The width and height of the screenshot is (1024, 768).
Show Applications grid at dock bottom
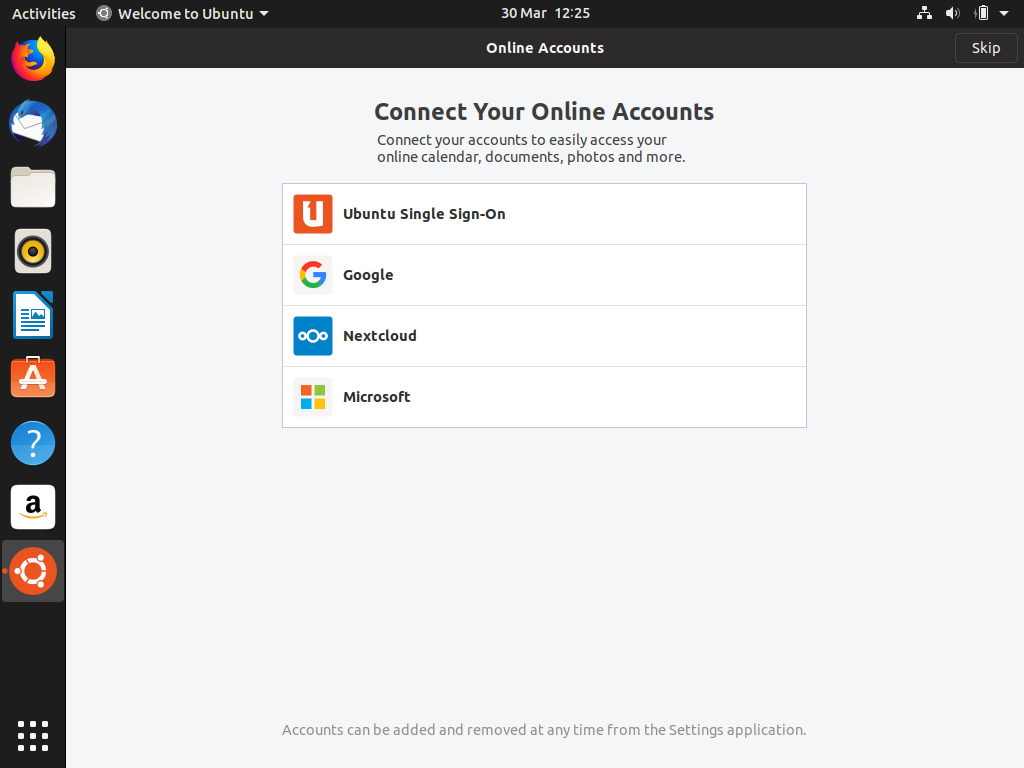pyautogui.click(x=33, y=735)
